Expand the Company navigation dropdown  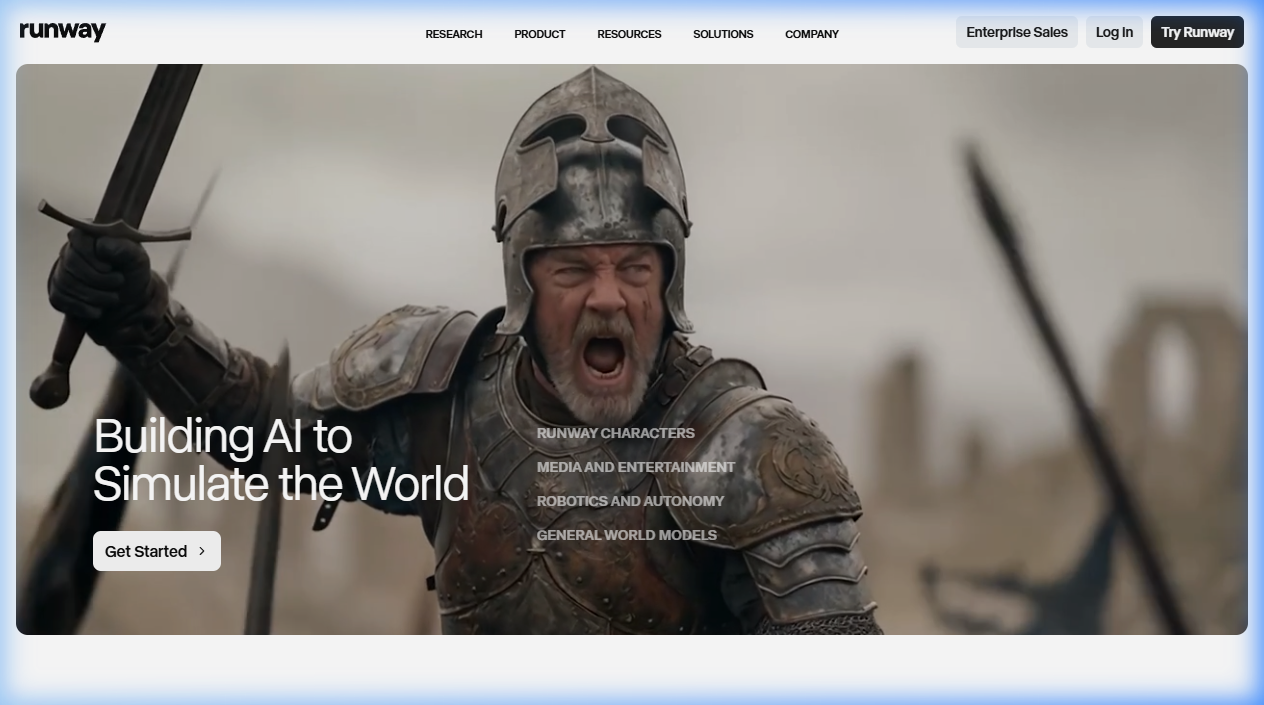pyautogui.click(x=811, y=34)
